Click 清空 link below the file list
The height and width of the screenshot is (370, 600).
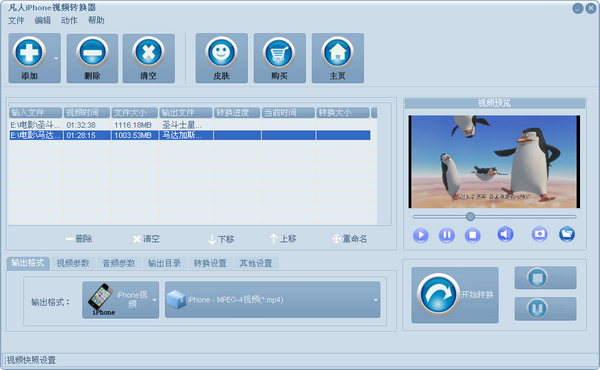147,239
